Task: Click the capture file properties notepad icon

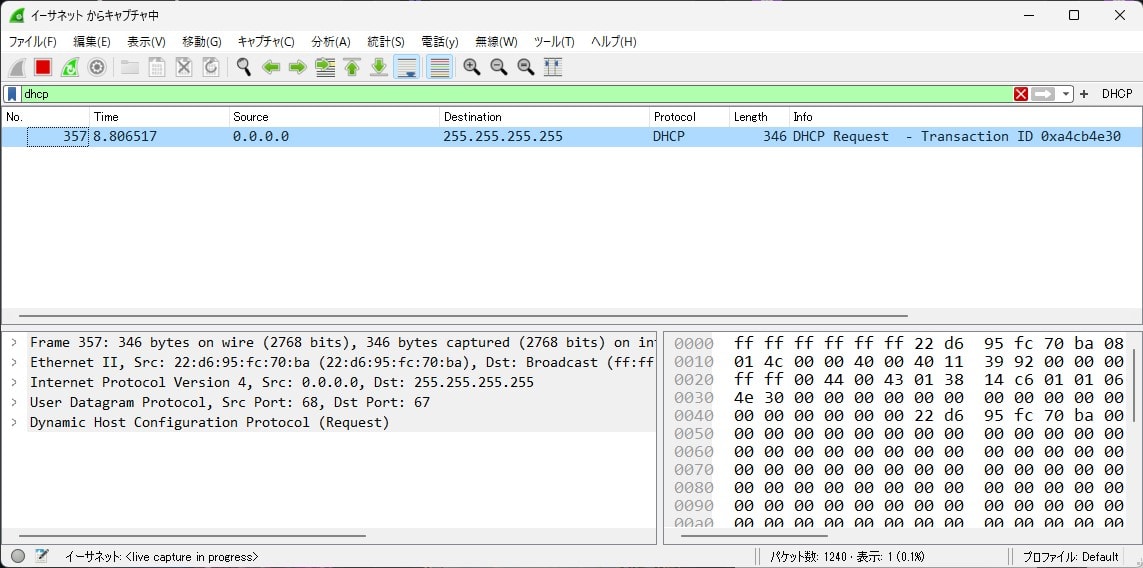Action: (42, 556)
